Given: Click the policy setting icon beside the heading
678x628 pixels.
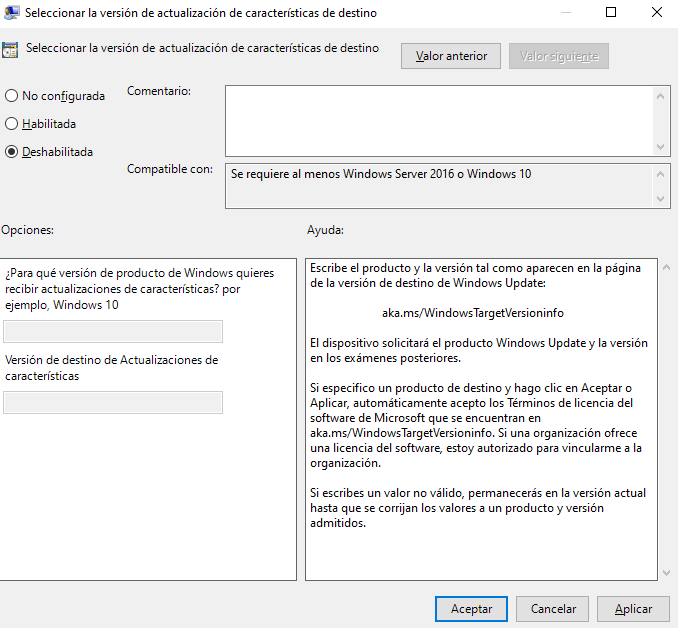Looking at the screenshot, I should (11, 49).
